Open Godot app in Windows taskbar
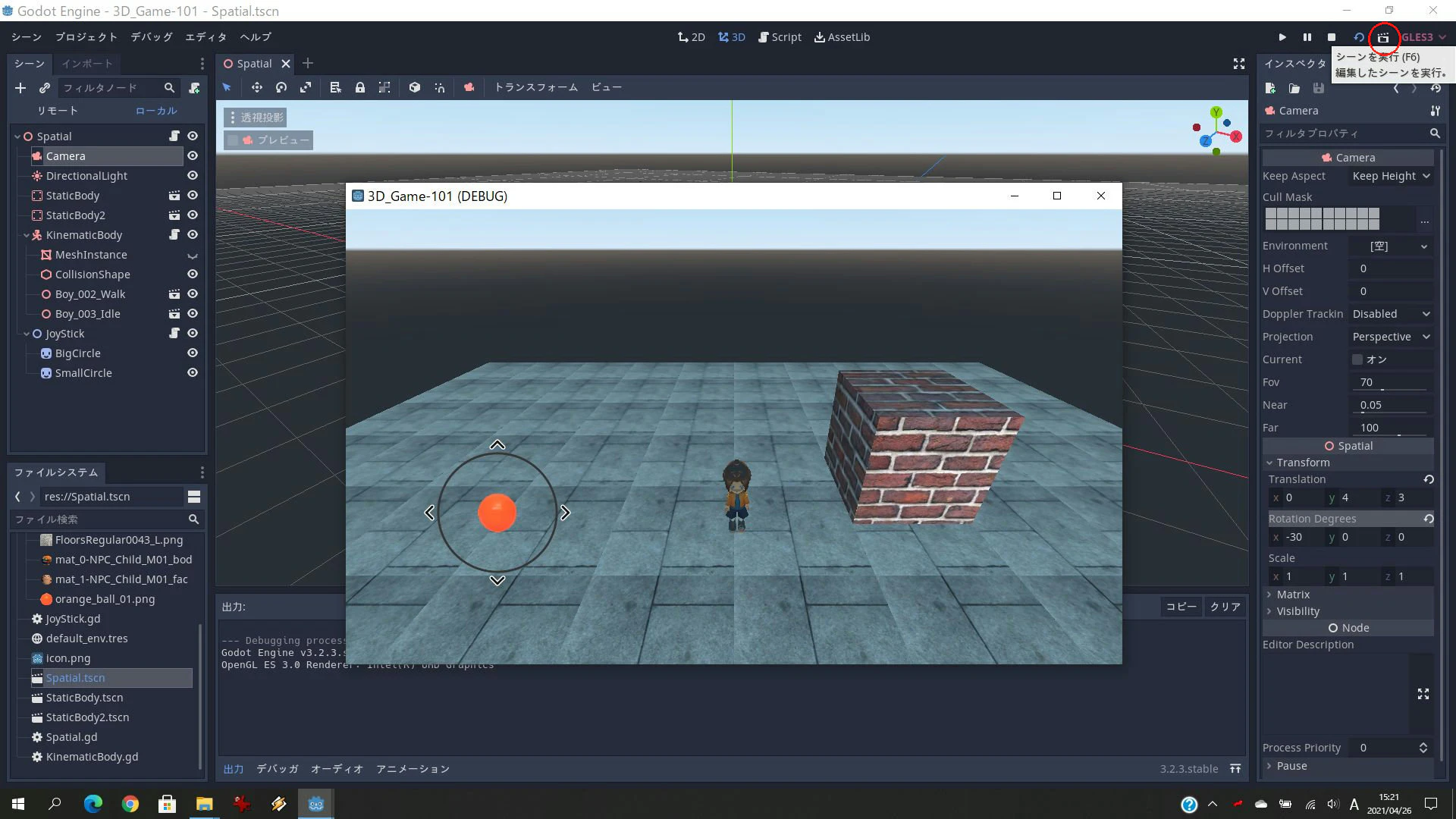Screen dimensions: 1456x819 click(x=316, y=804)
